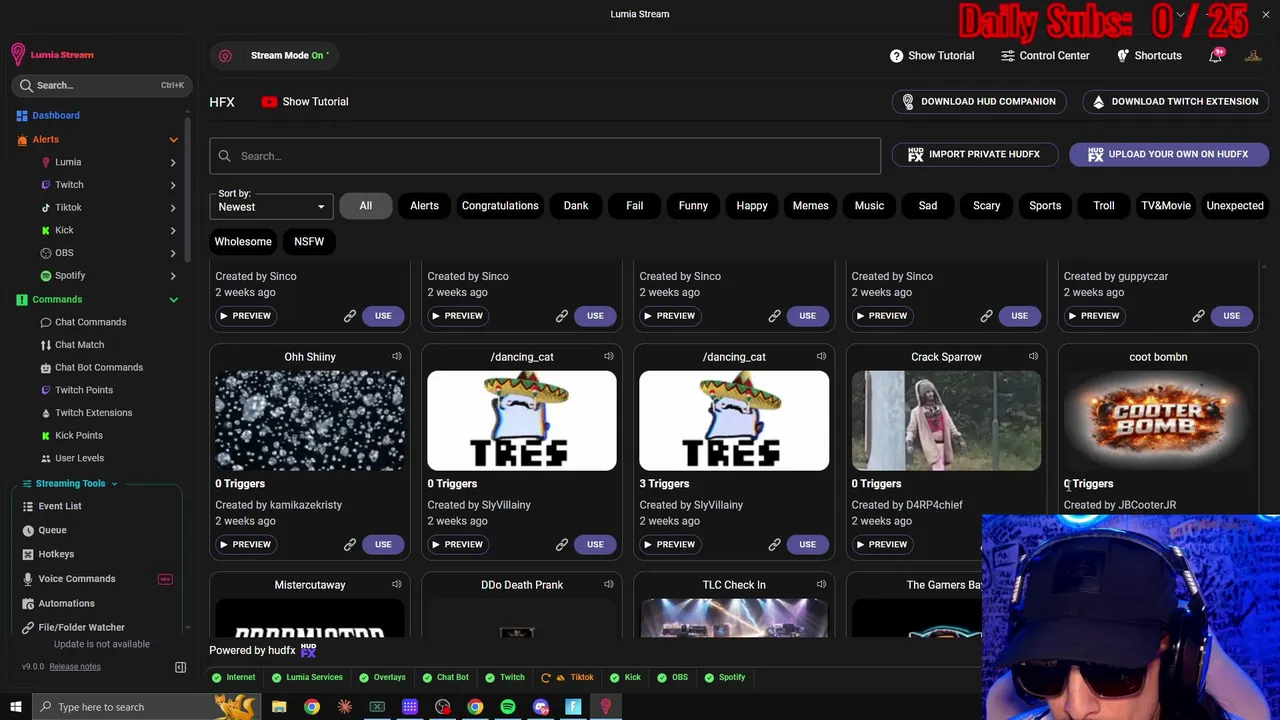
Task: Open Control Center from top bar
Action: tap(1045, 56)
